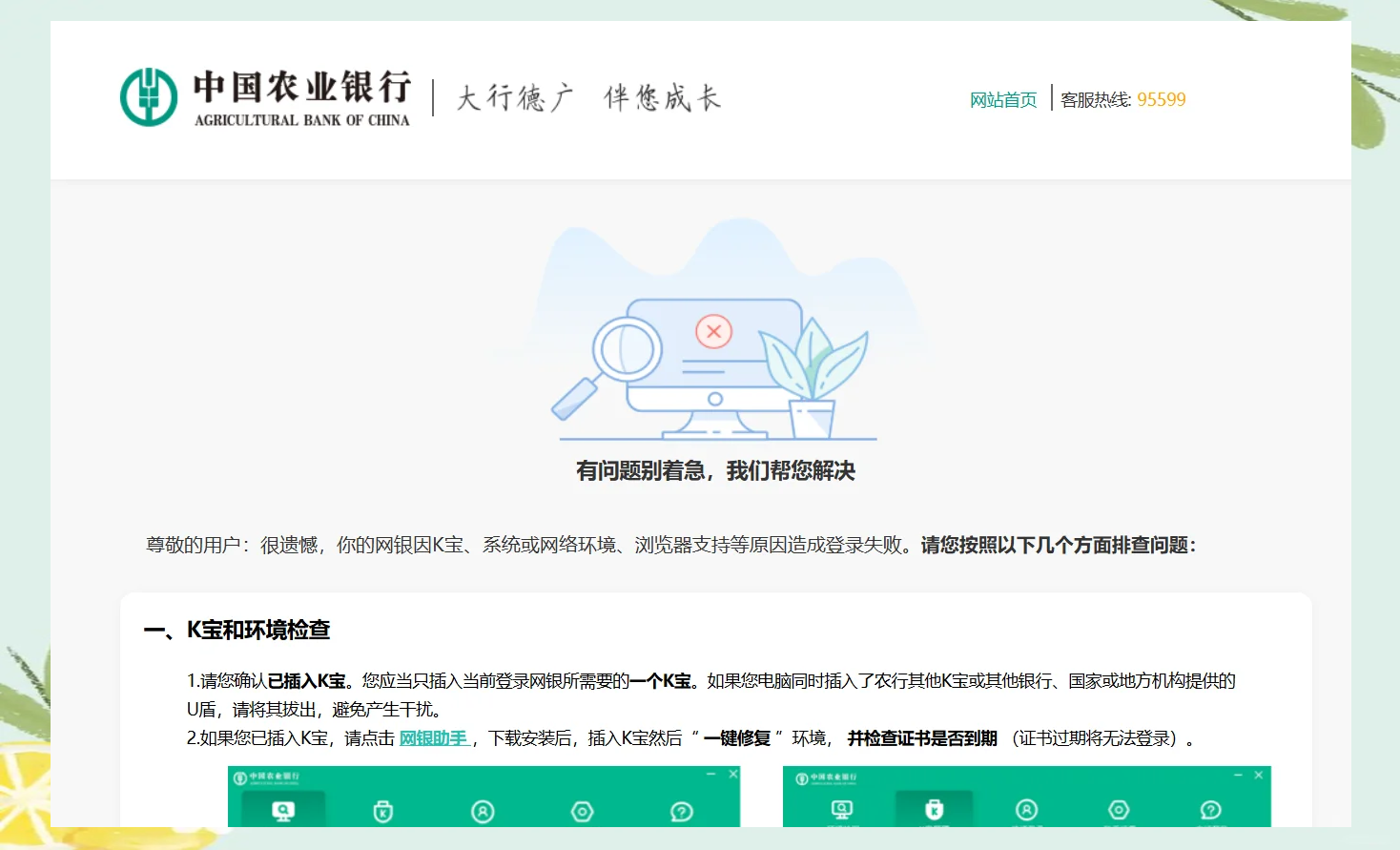Screen dimensions: 1400x850
Task: Click the hexagon settings icon in left screenshot
Action: pyautogui.click(x=582, y=811)
